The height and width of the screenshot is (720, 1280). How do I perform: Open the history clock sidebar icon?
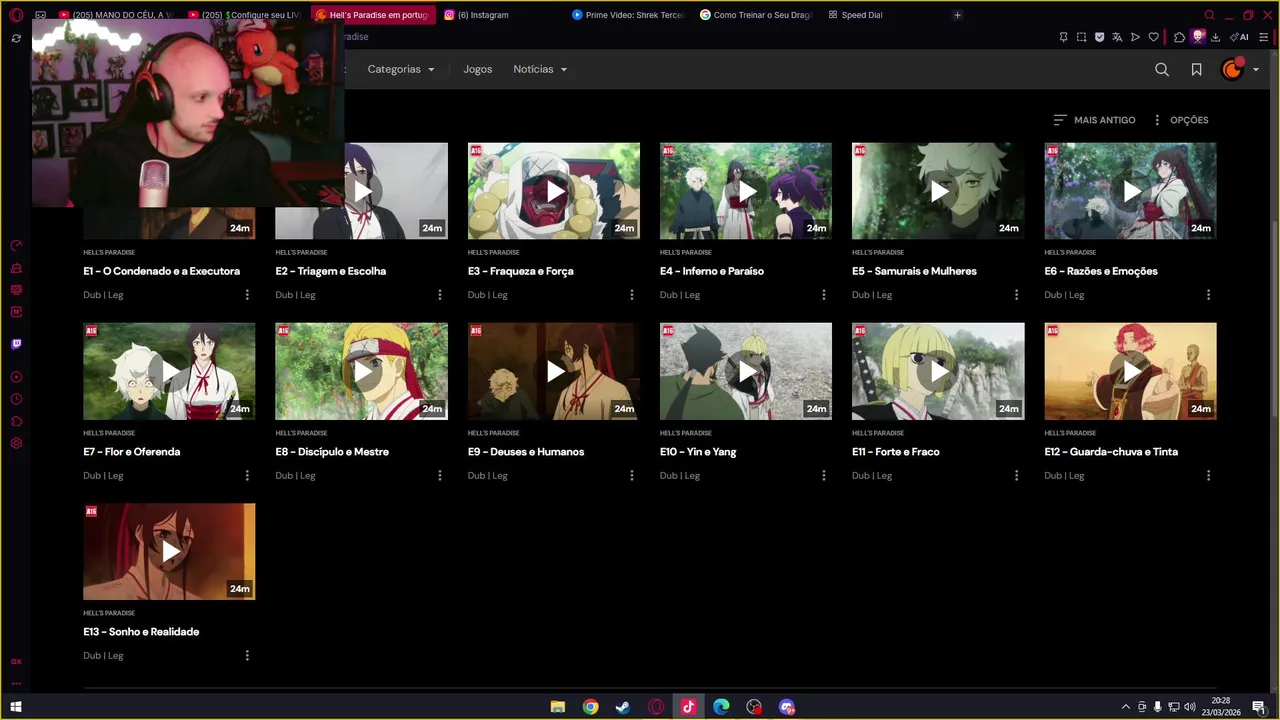pyautogui.click(x=16, y=399)
